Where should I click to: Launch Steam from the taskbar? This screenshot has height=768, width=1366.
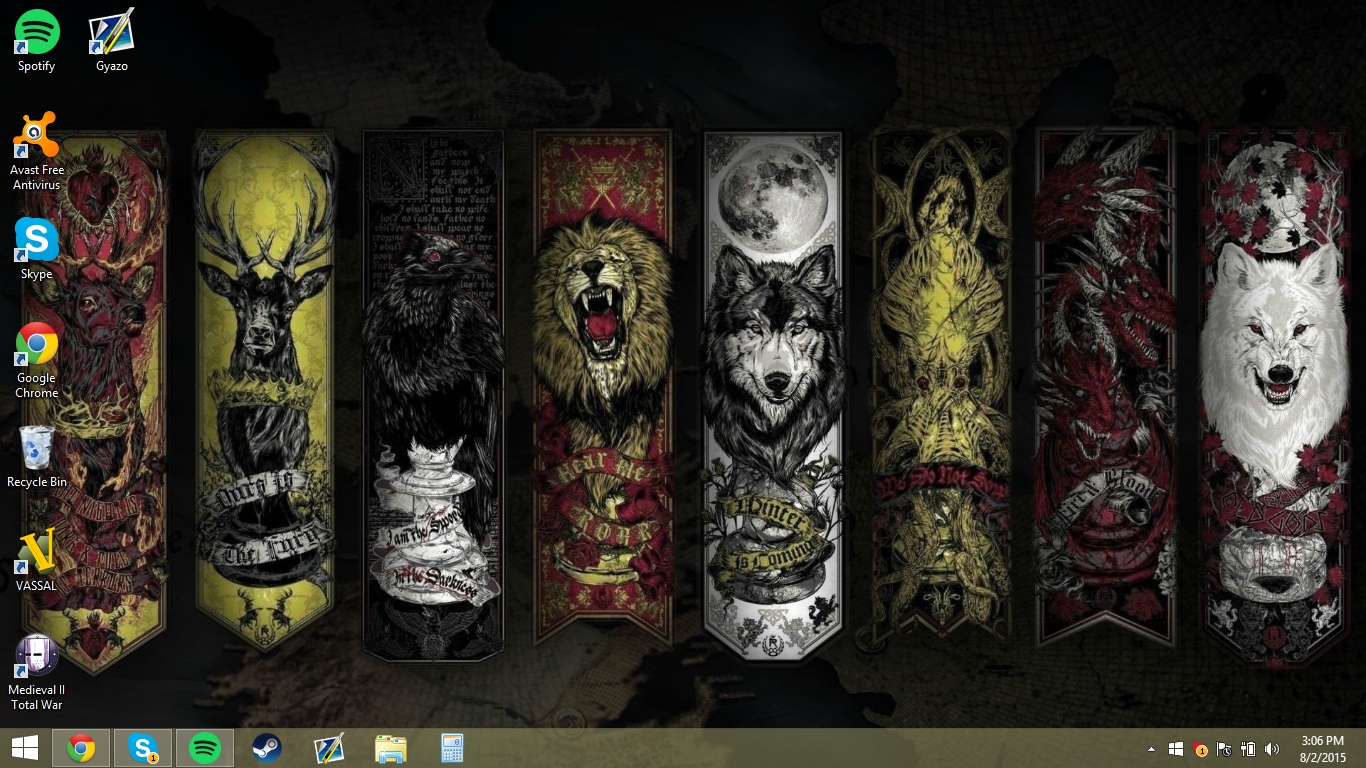[267, 748]
